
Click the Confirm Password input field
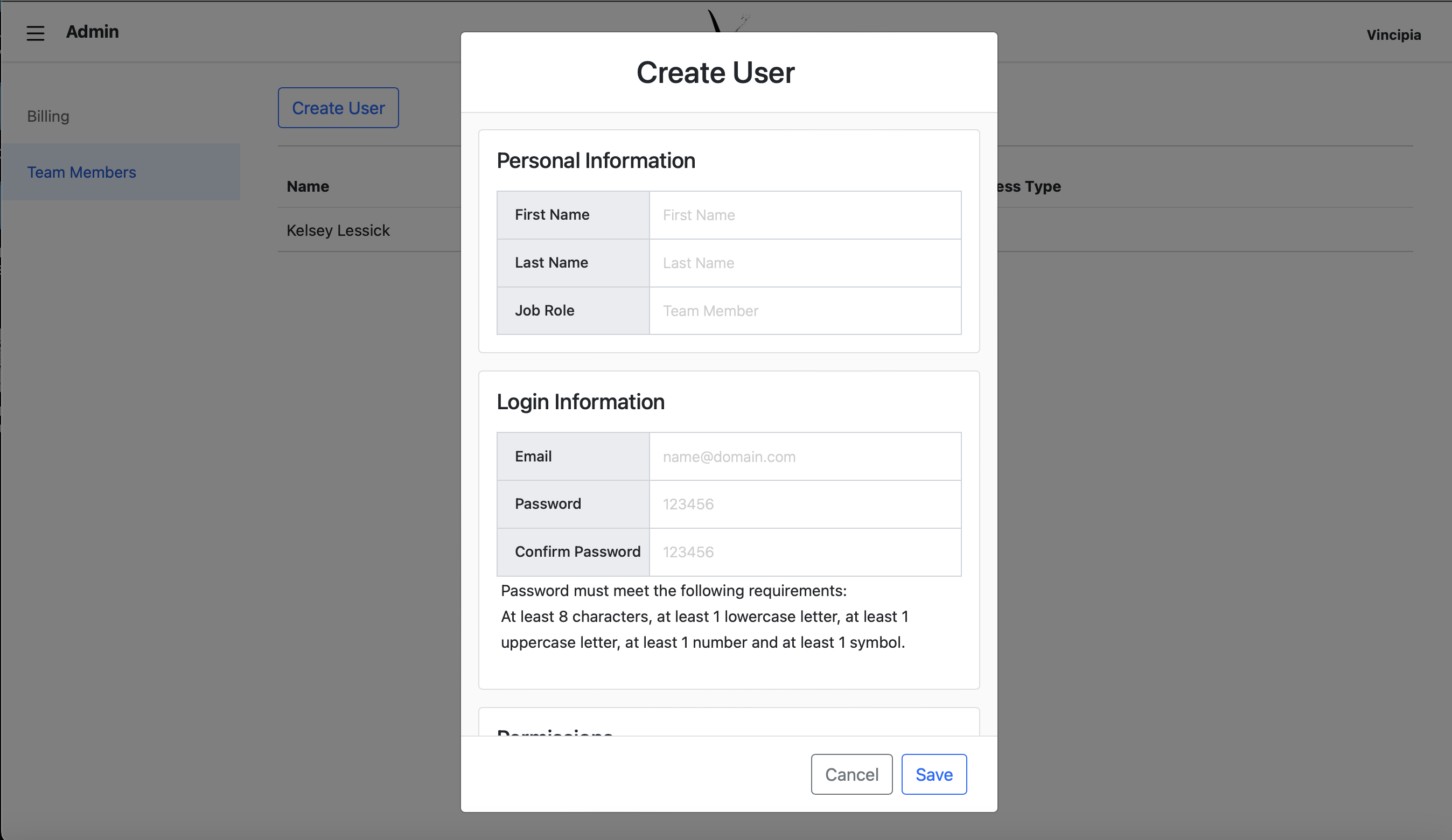click(x=805, y=552)
